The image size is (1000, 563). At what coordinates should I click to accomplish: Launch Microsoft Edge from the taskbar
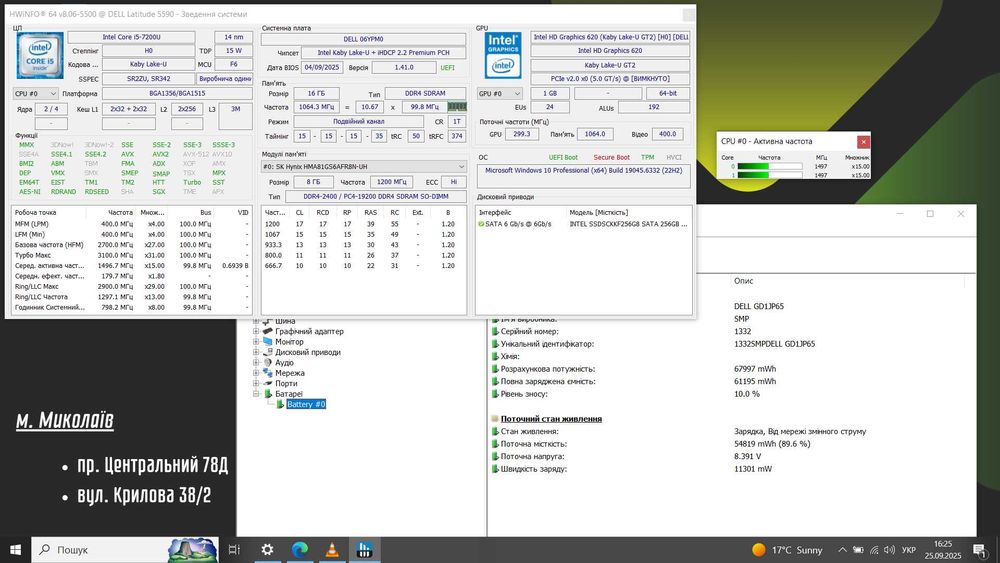pyautogui.click(x=300, y=550)
